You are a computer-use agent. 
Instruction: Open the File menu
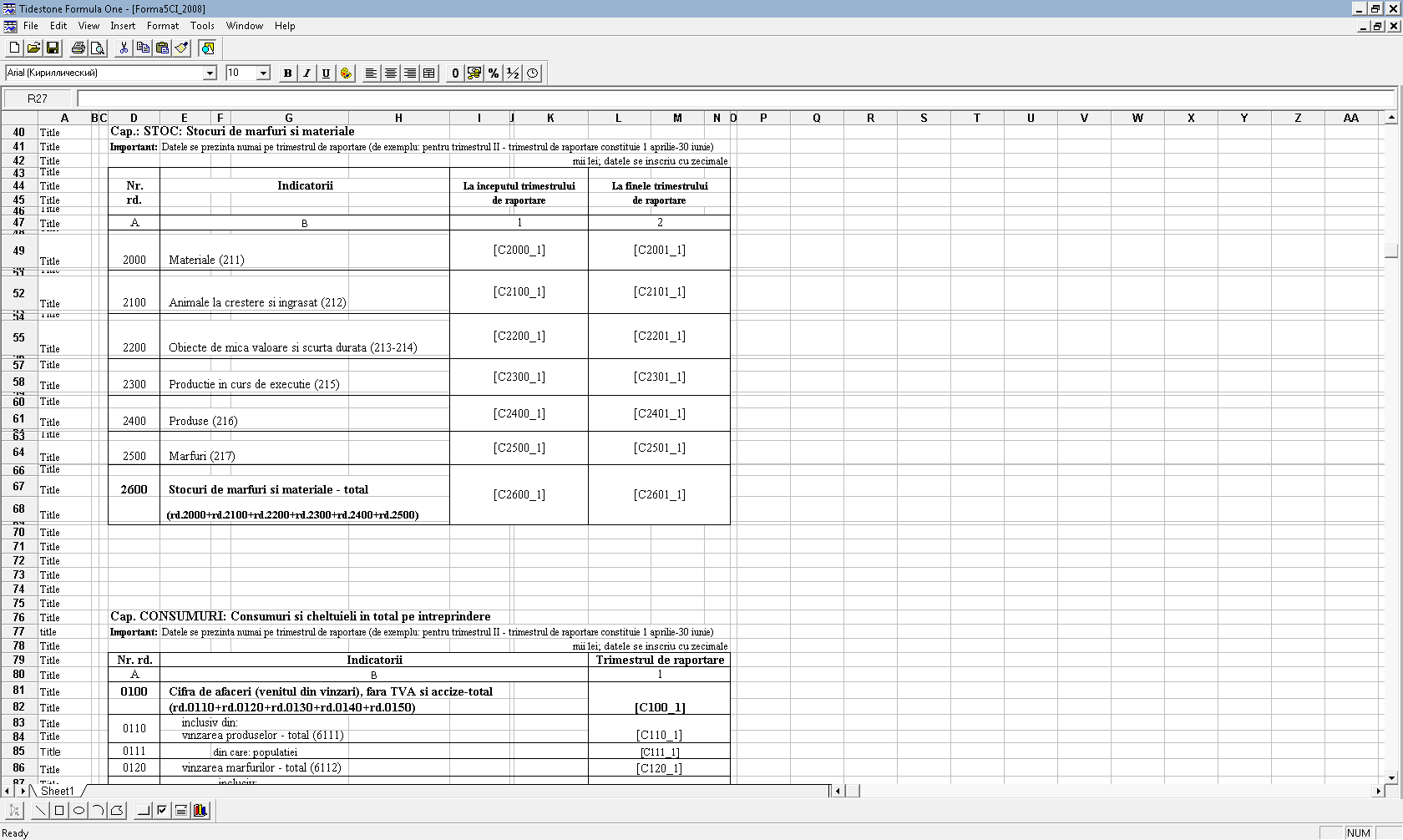(x=31, y=26)
